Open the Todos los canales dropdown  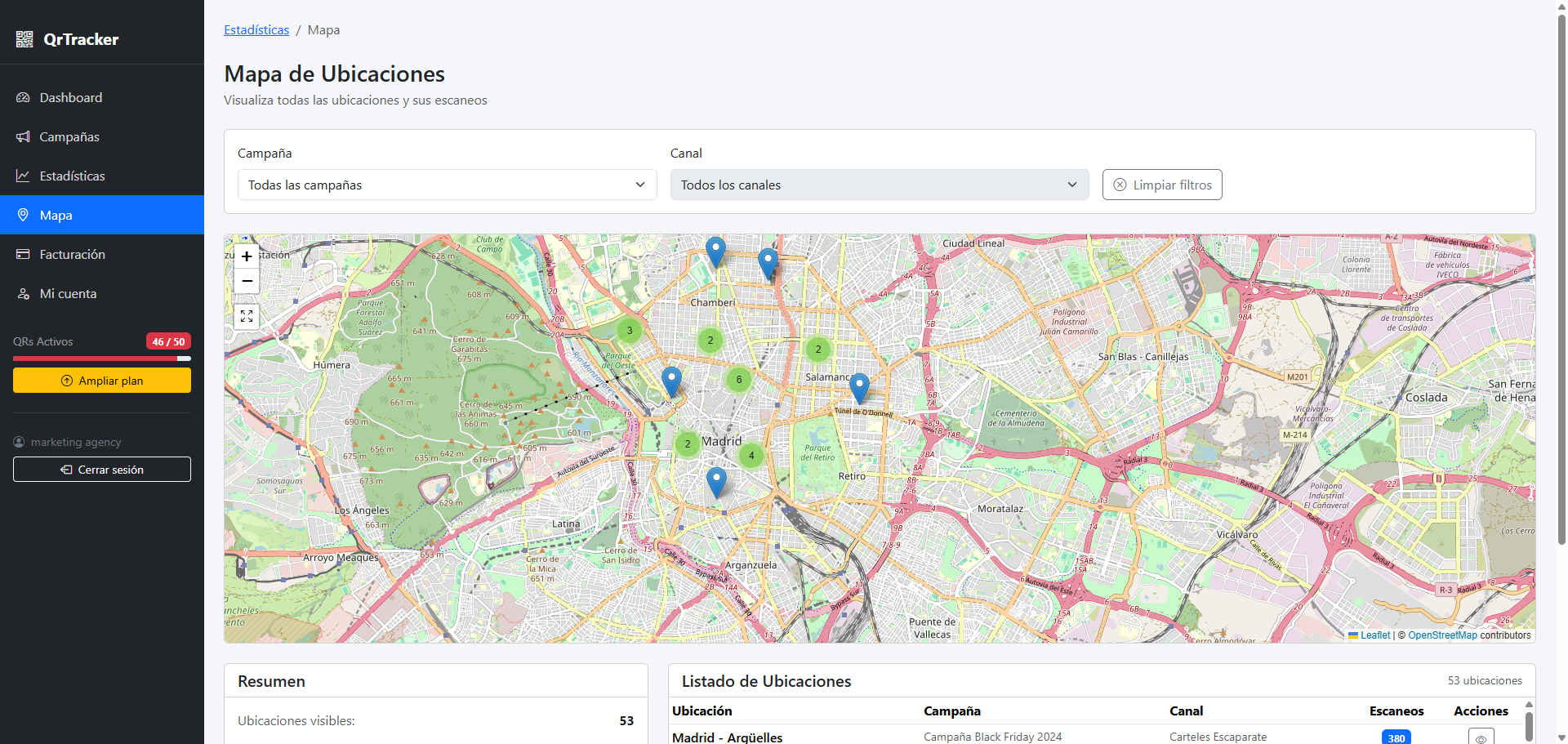879,185
